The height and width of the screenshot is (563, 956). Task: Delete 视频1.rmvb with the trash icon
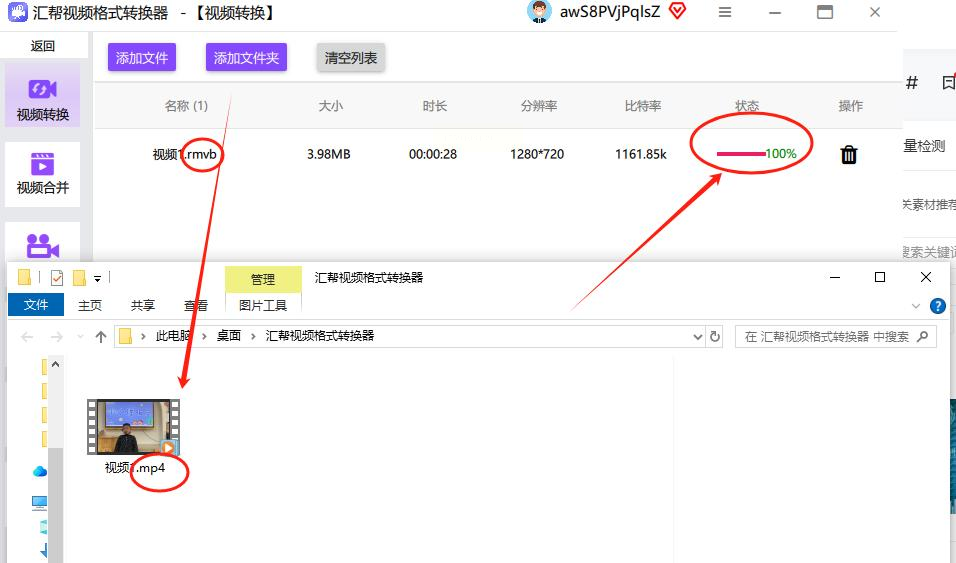coord(849,154)
